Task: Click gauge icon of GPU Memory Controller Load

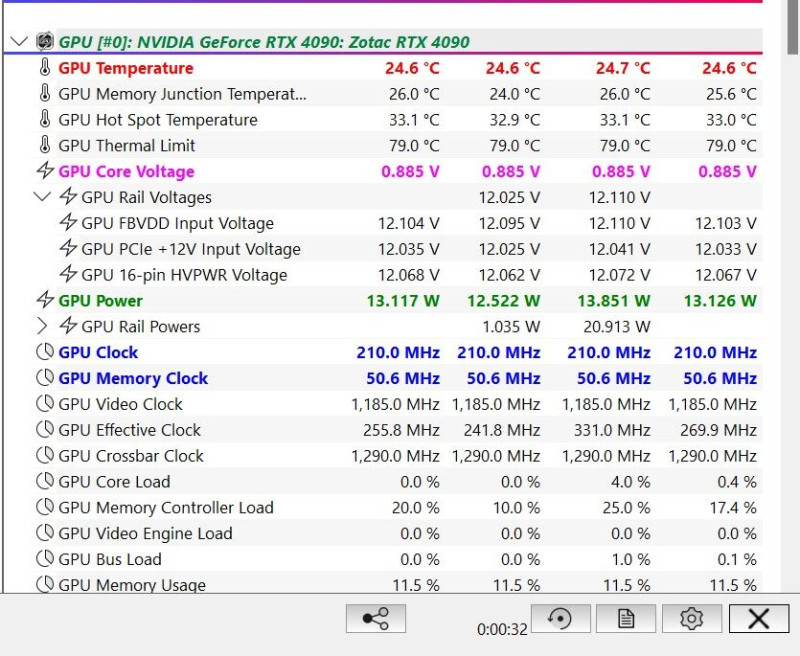Action: [x=45, y=508]
